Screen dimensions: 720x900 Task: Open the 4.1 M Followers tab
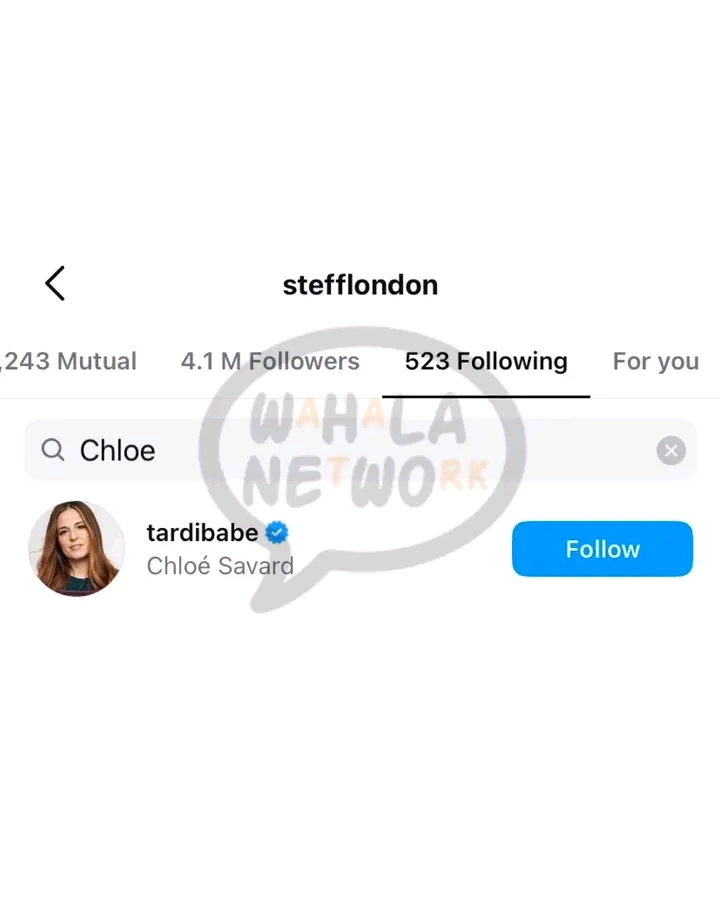pyautogui.click(x=270, y=362)
